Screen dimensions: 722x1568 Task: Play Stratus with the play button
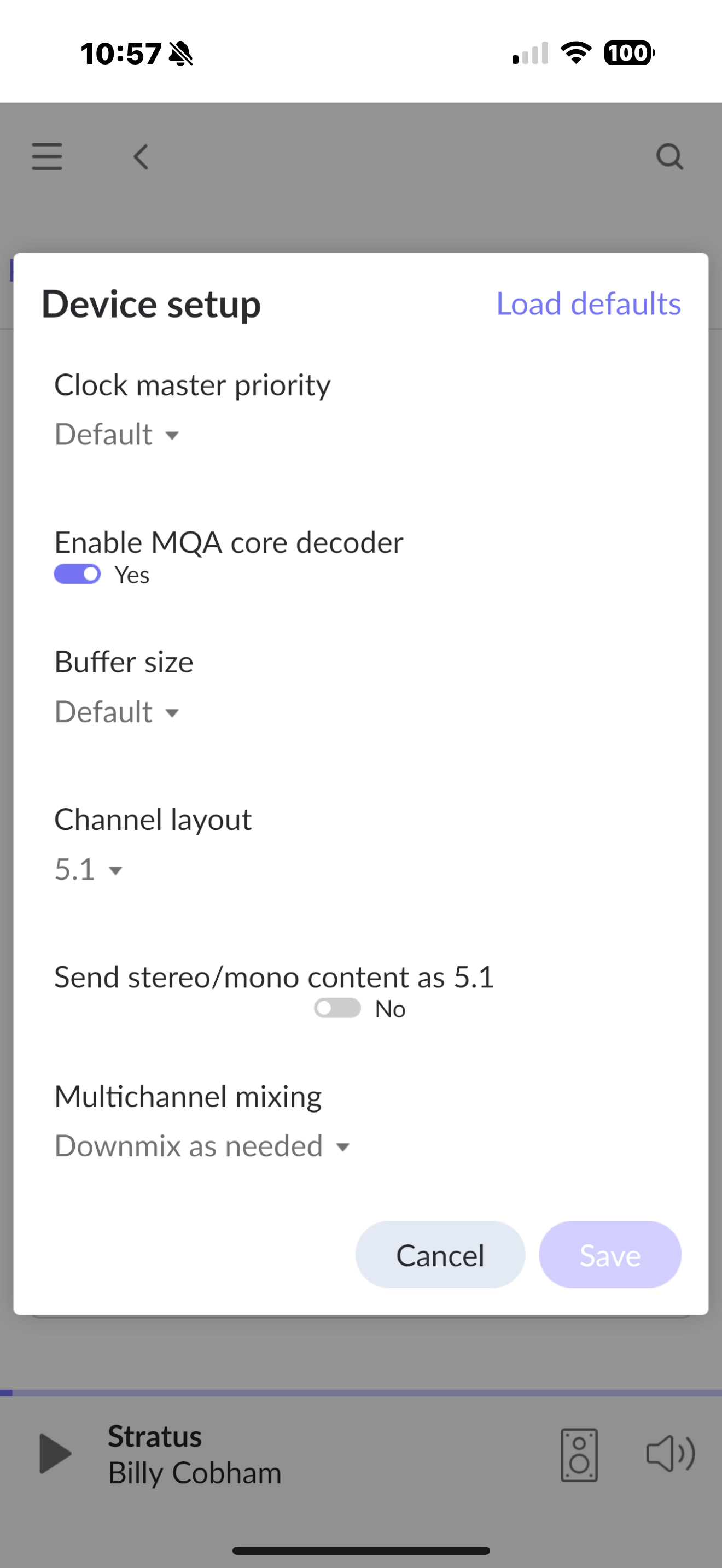point(55,1454)
